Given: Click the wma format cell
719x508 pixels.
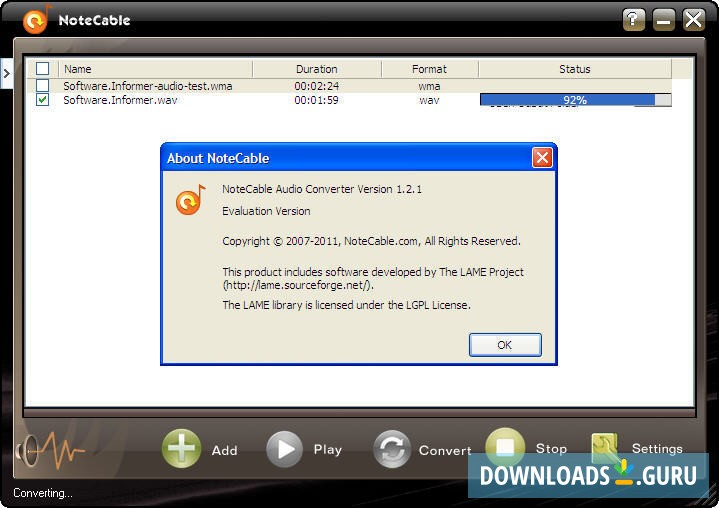Looking at the screenshot, I should (x=430, y=86).
